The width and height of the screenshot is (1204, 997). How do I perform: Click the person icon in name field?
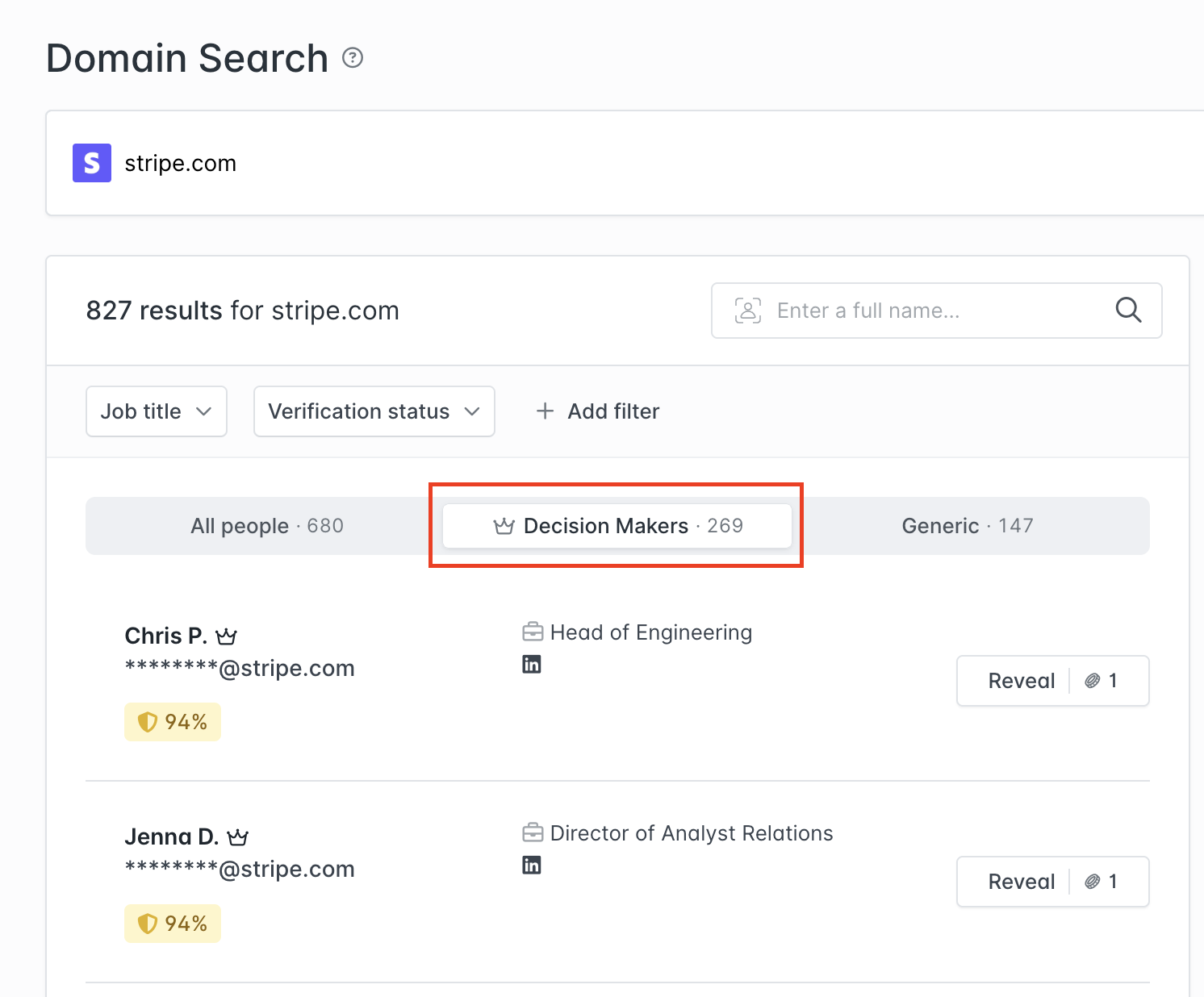coord(748,311)
